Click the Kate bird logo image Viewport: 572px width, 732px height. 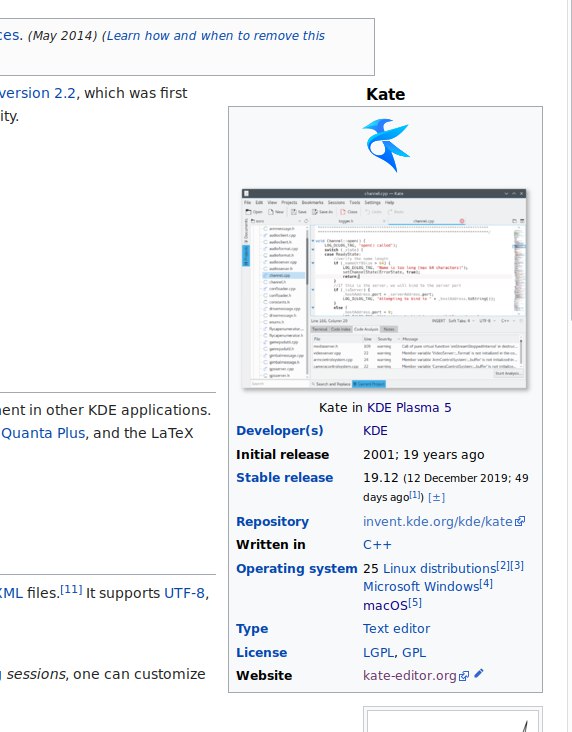pos(386,145)
